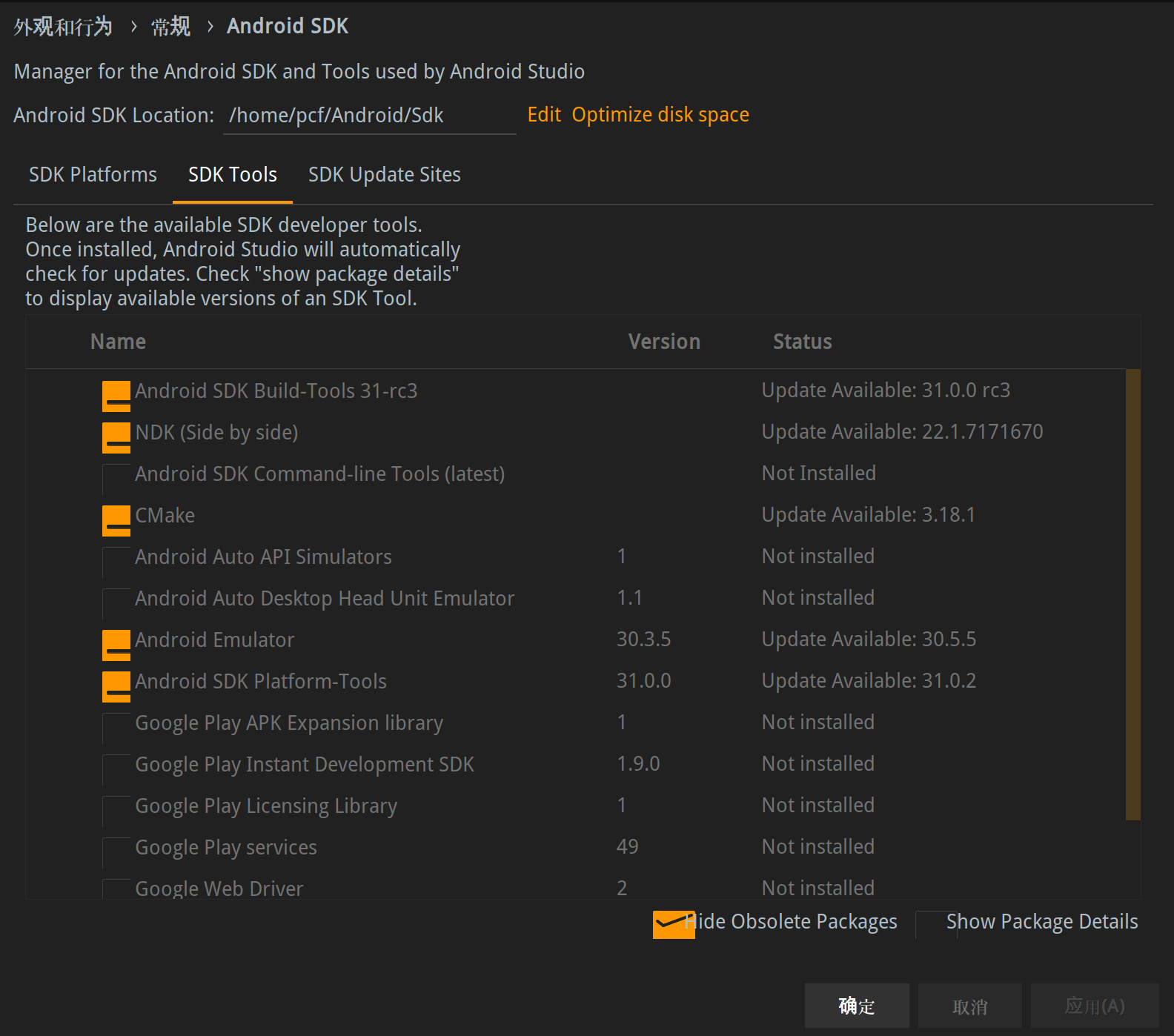Select Google Play services row name

[225, 848]
